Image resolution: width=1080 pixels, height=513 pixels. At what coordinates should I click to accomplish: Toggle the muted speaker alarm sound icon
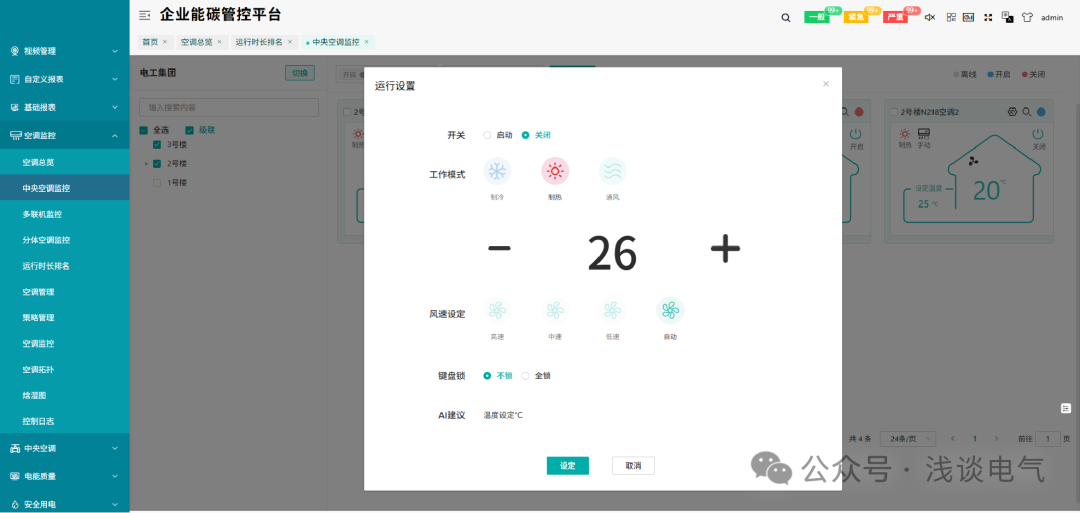click(930, 17)
